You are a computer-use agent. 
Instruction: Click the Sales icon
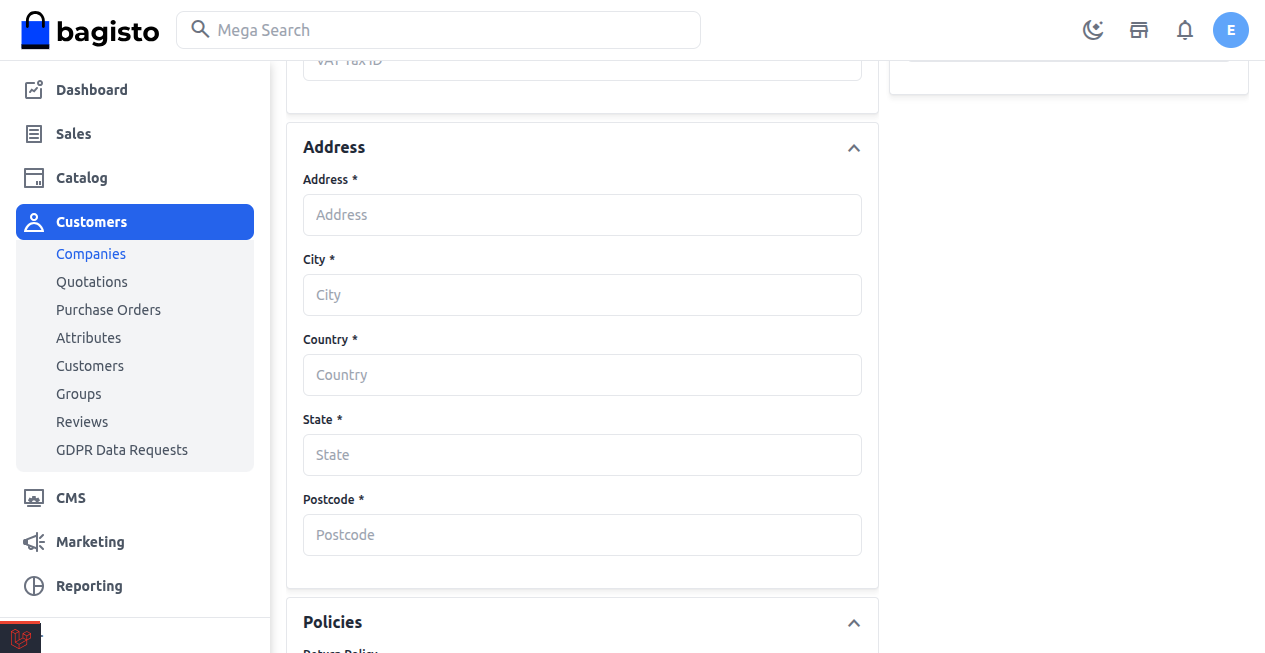[x=33, y=133]
